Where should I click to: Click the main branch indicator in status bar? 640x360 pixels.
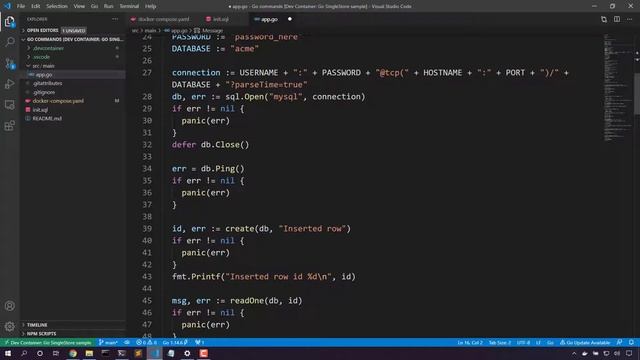pos(108,342)
